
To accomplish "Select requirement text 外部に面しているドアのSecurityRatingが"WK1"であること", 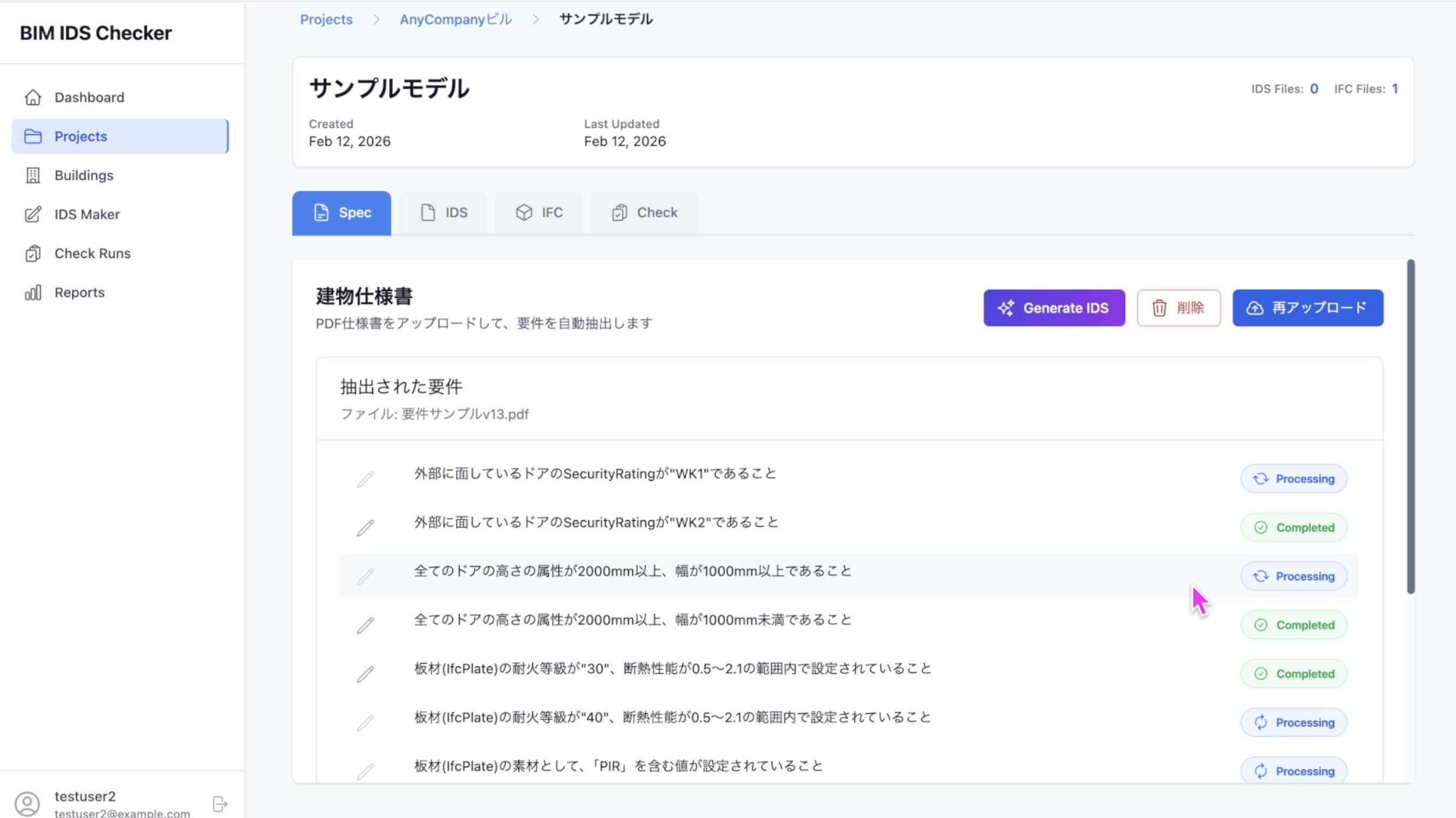I will [x=595, y=474].
